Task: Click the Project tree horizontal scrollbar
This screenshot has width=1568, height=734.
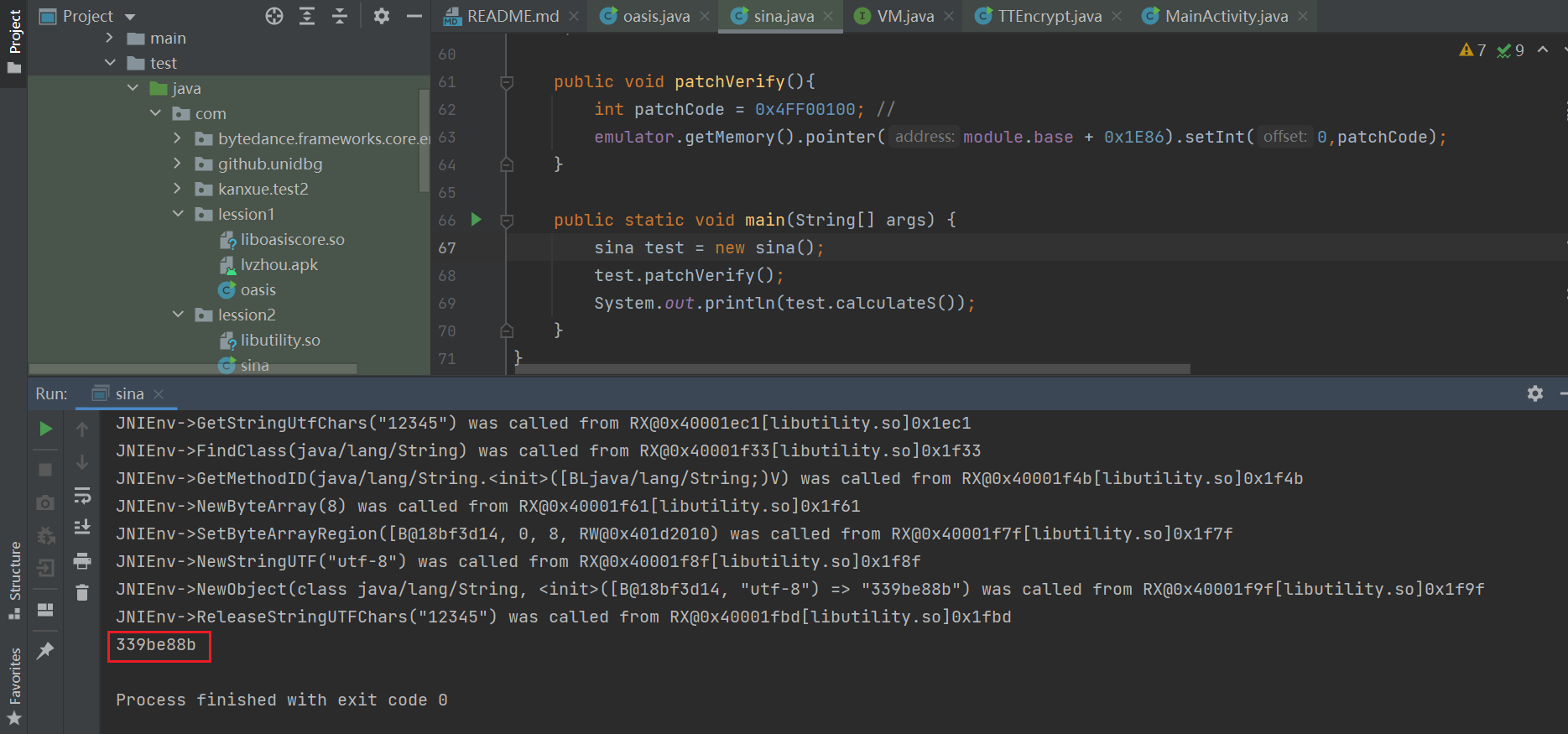Action: tap(194, 369)
